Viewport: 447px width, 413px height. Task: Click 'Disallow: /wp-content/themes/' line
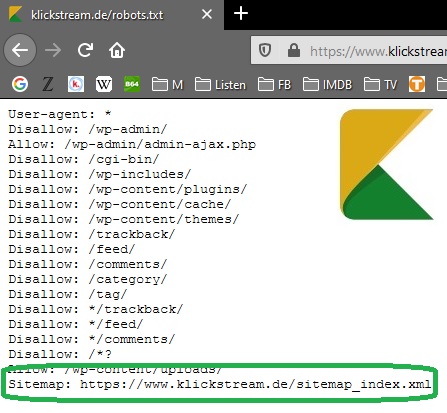click(x=124, y=219)
